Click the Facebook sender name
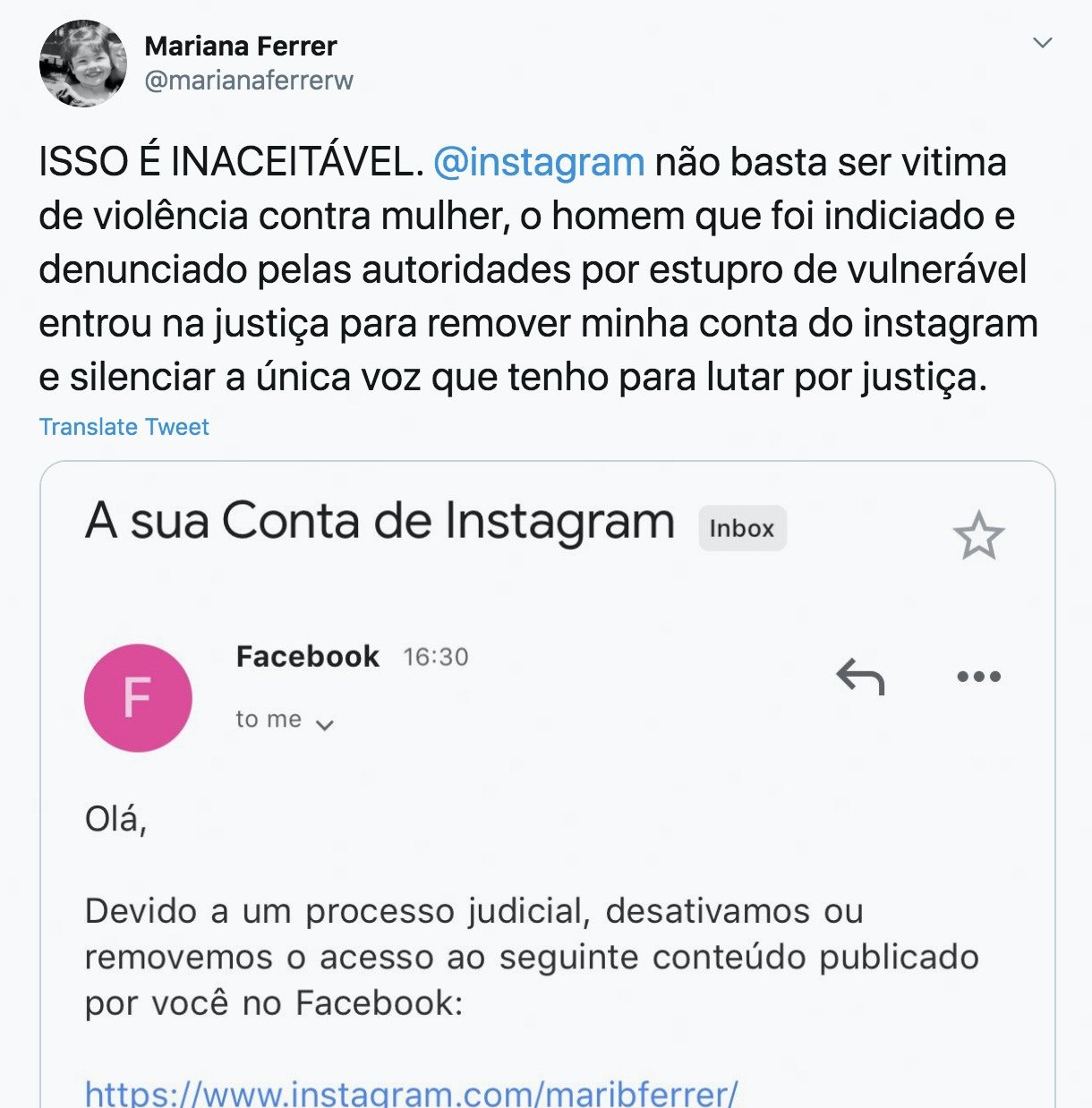Image resolution: width=1092 pixels, height=1108 pixels. click(308, 657)
